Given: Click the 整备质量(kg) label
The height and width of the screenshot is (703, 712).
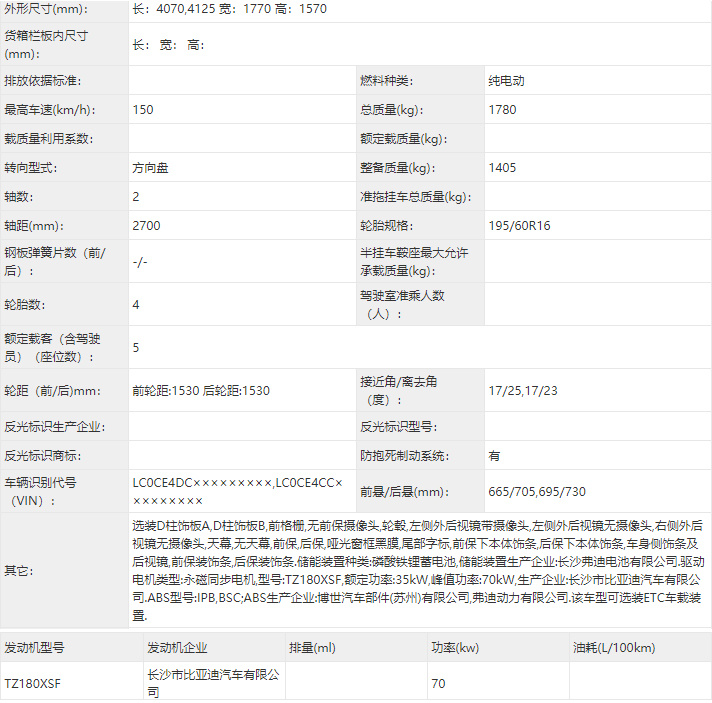Looking at the screenshot, I should coord(398,168).
